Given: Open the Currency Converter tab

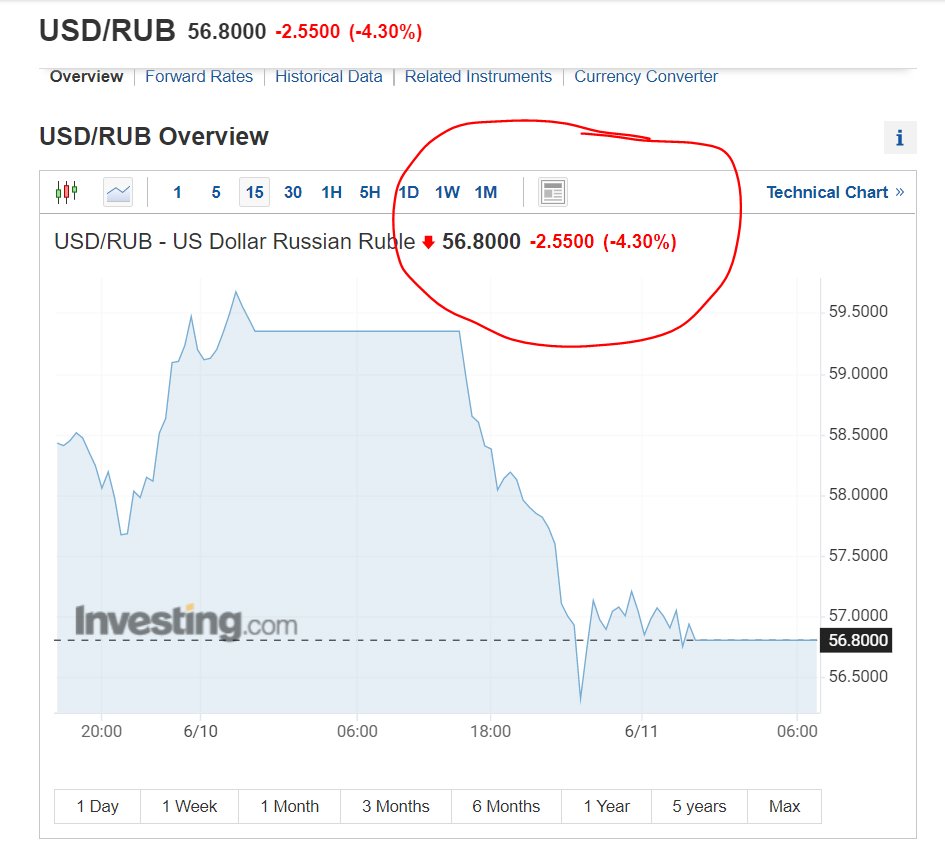Looking at the screenshot, I should point(645,77).
